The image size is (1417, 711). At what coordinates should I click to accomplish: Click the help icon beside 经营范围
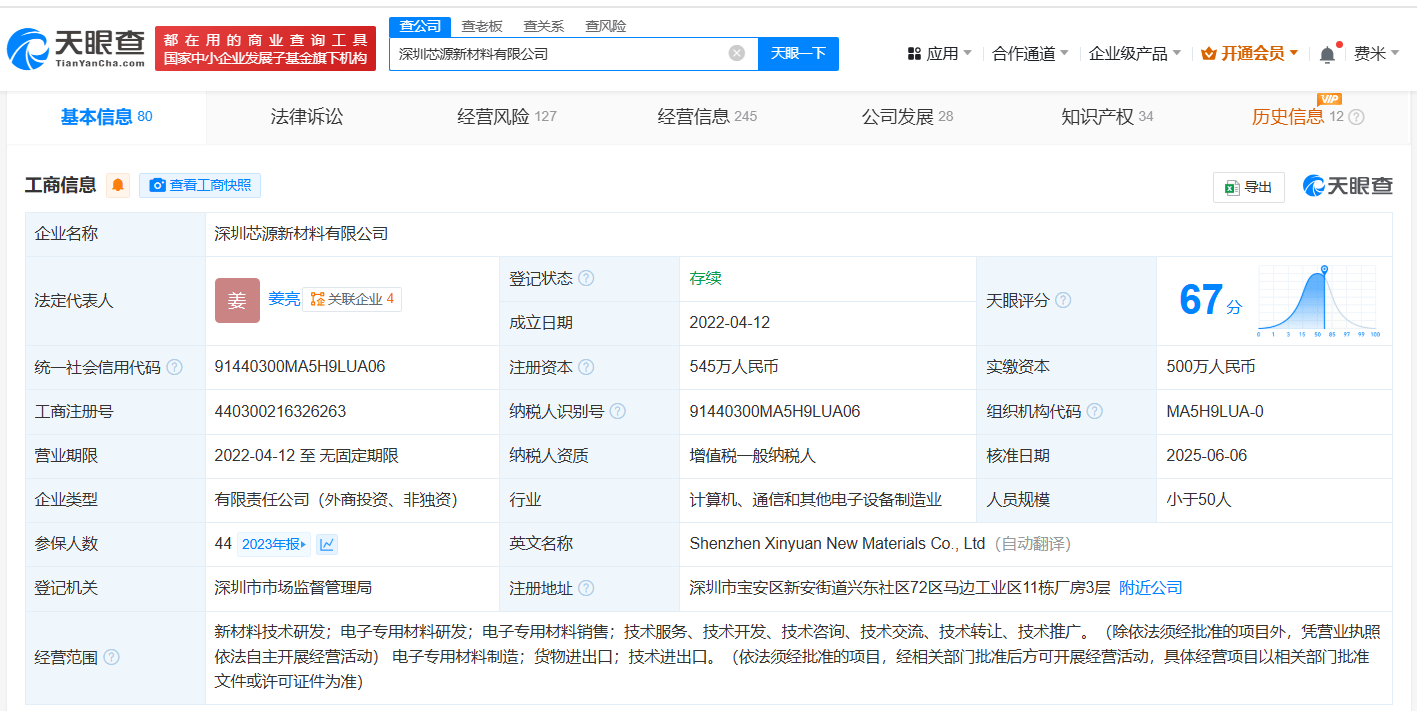(x=111, y=657)
